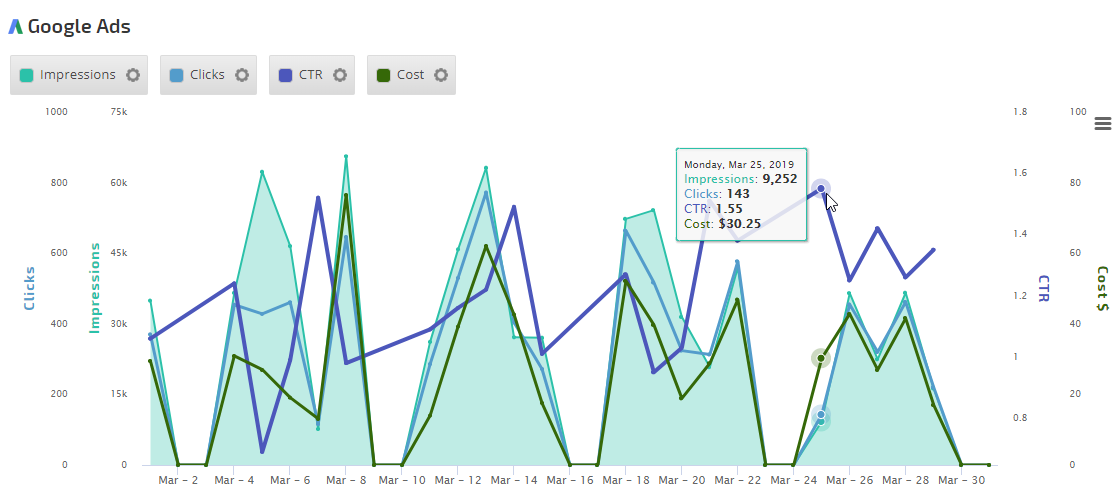Open the CTR series settings gear

coord(340,75)
